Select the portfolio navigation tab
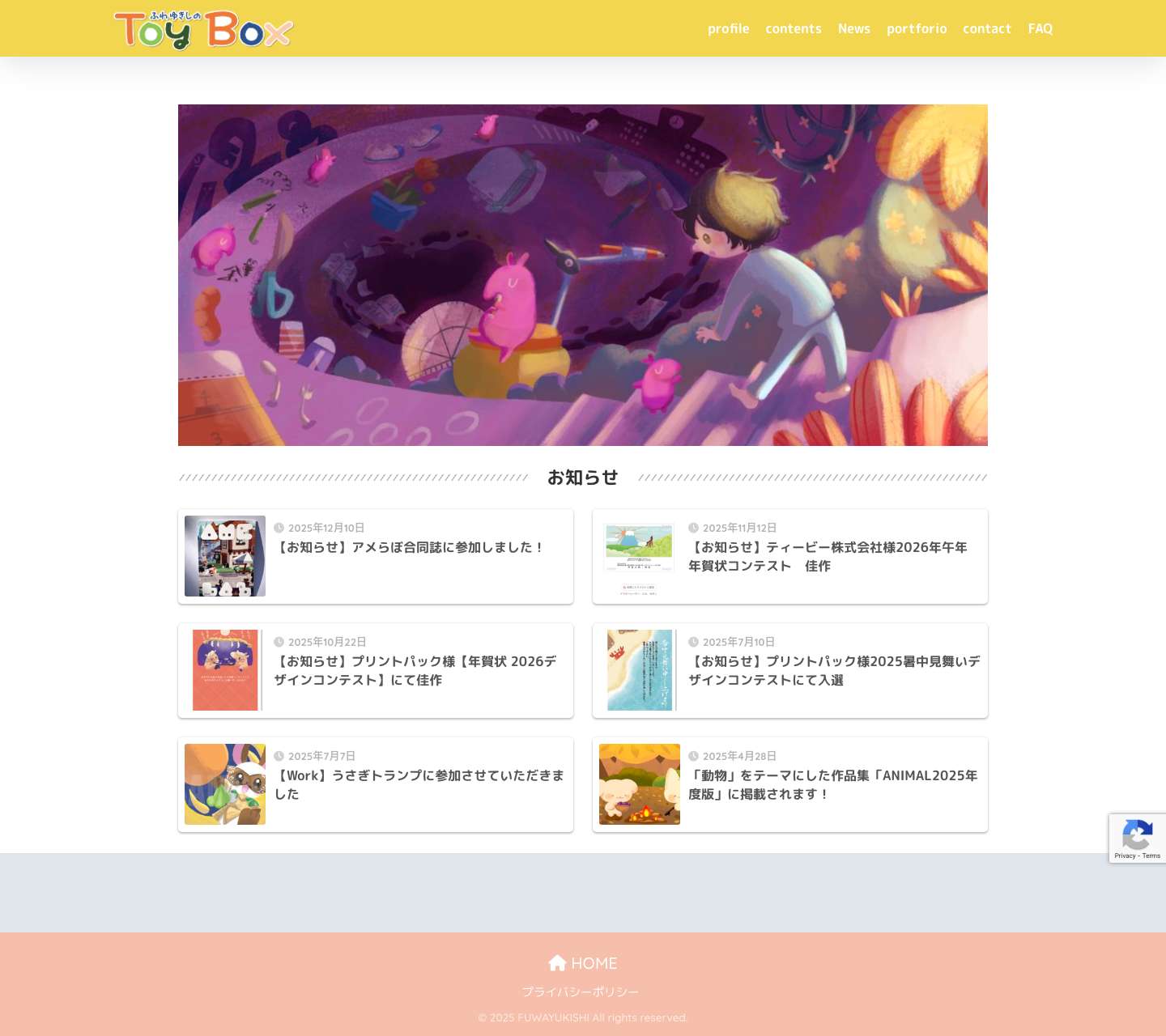 (917, 28)
